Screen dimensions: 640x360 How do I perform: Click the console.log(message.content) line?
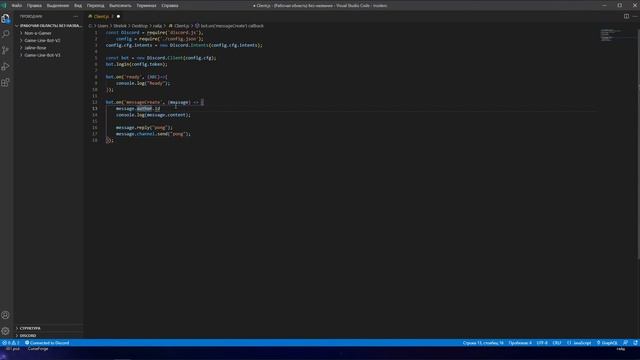click(153, 115)
